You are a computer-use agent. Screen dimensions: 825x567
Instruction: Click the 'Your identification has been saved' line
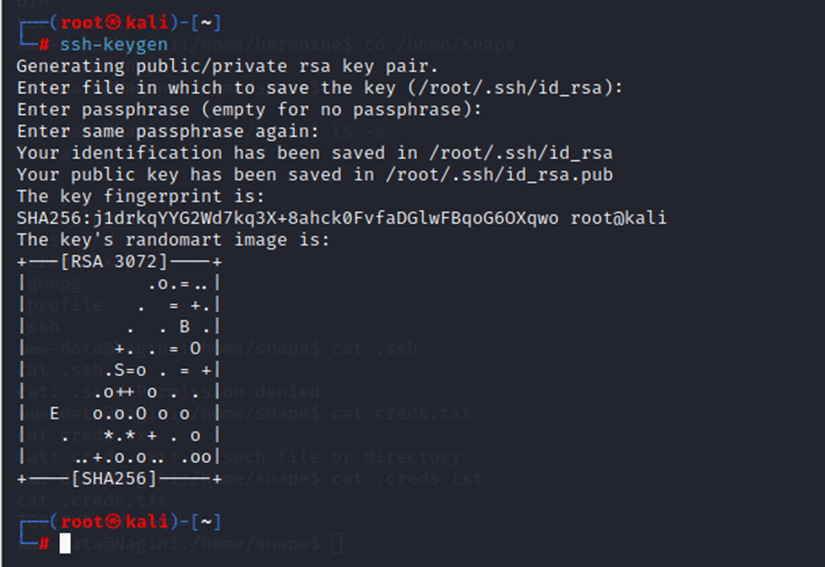[314, 153]
